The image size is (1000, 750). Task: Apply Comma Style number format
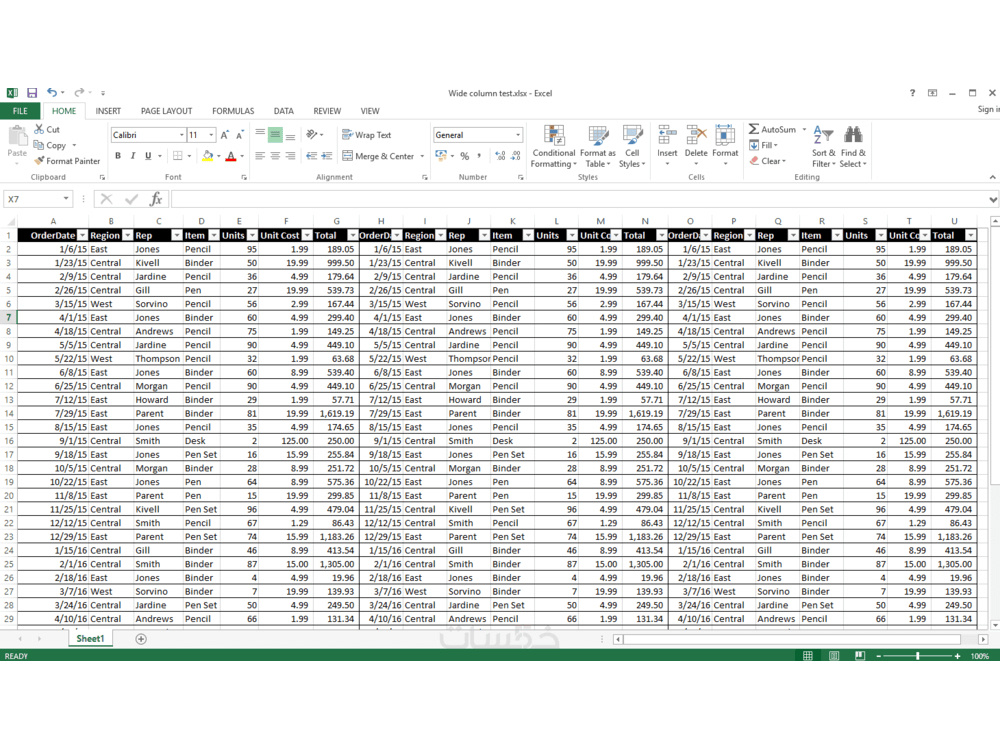pos(480,156)
